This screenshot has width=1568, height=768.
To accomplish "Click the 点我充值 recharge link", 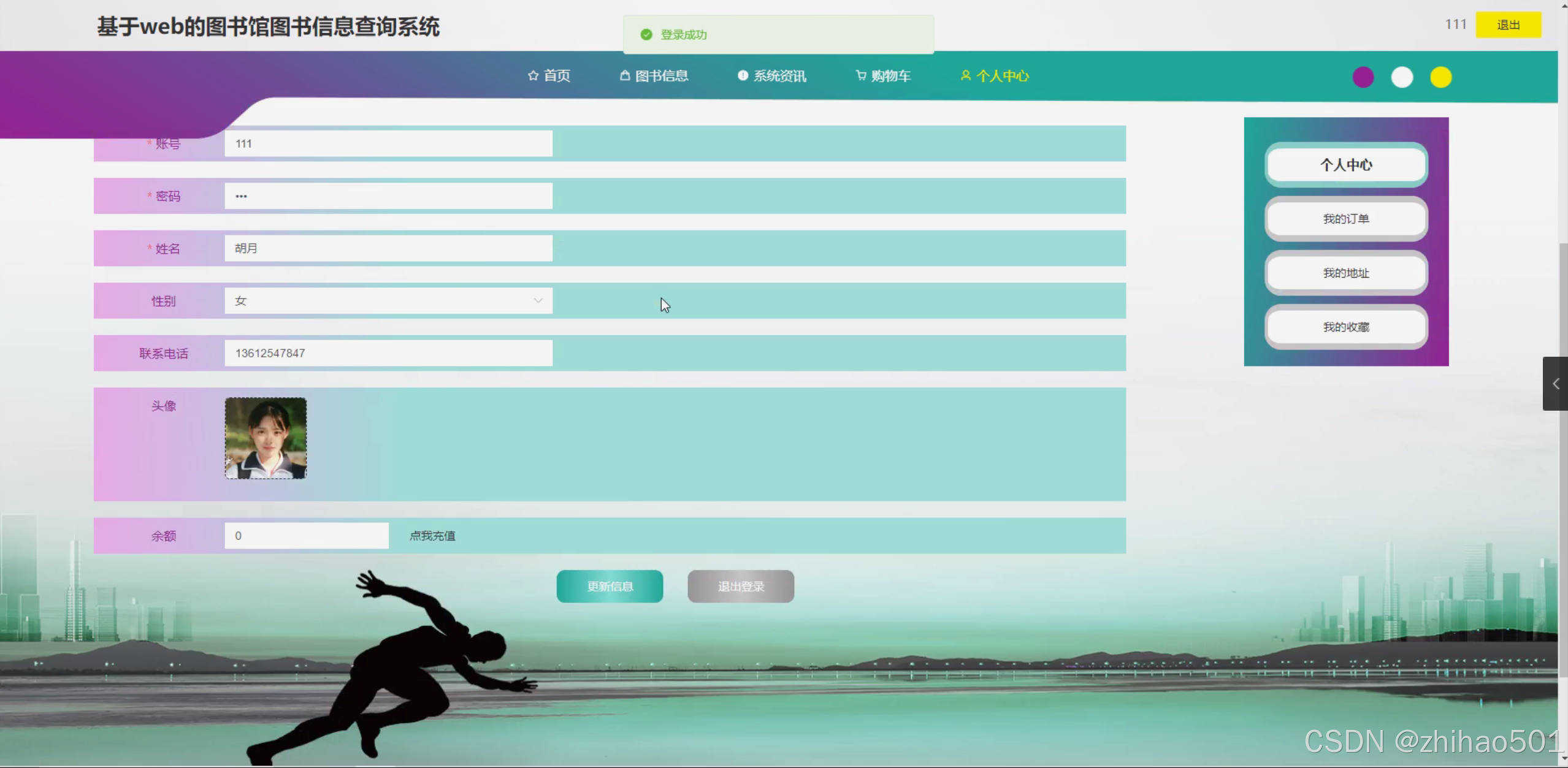I will 432,536.
